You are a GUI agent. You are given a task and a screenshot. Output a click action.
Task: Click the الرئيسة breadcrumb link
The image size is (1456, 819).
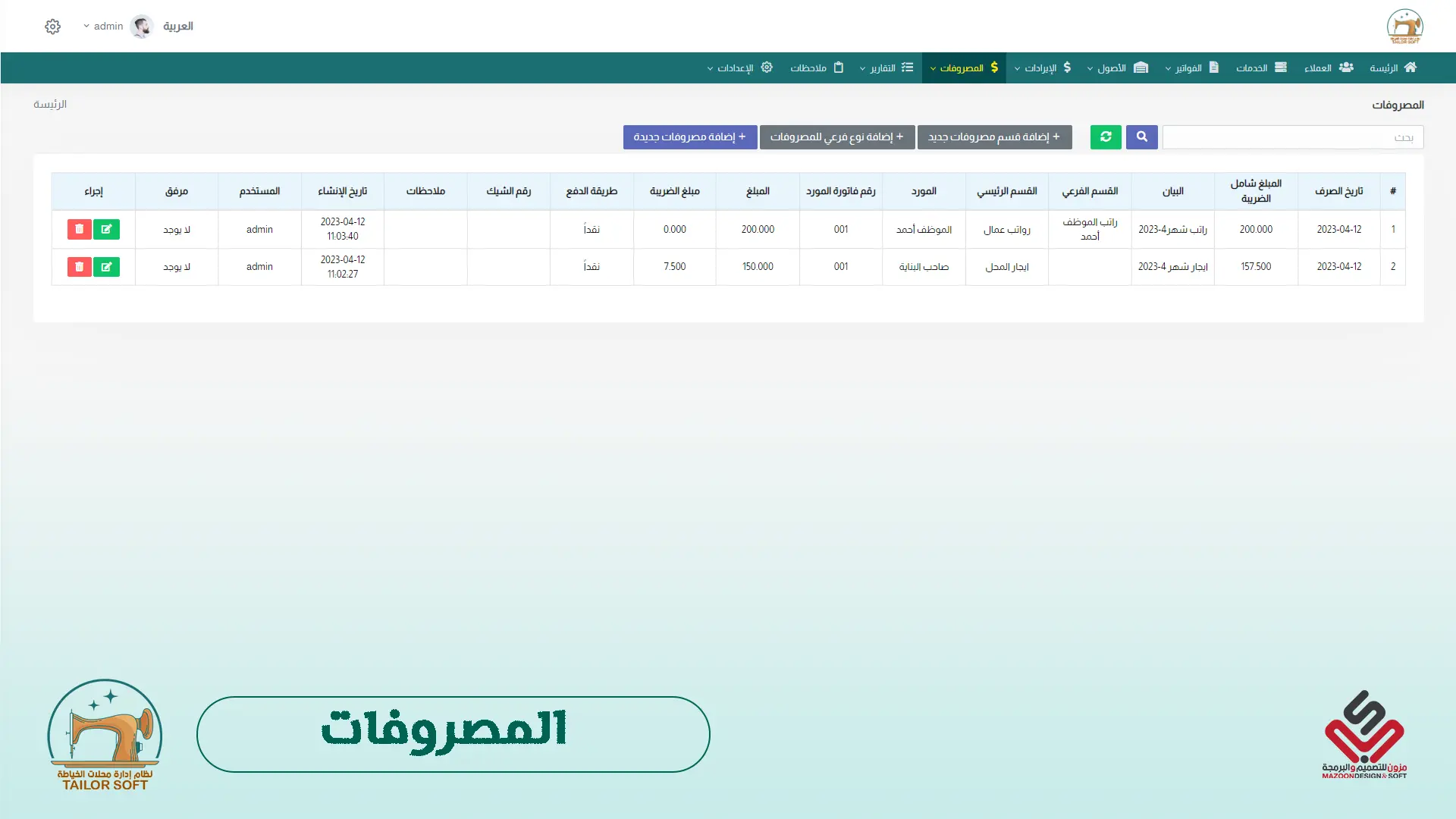tap(50, 105)
